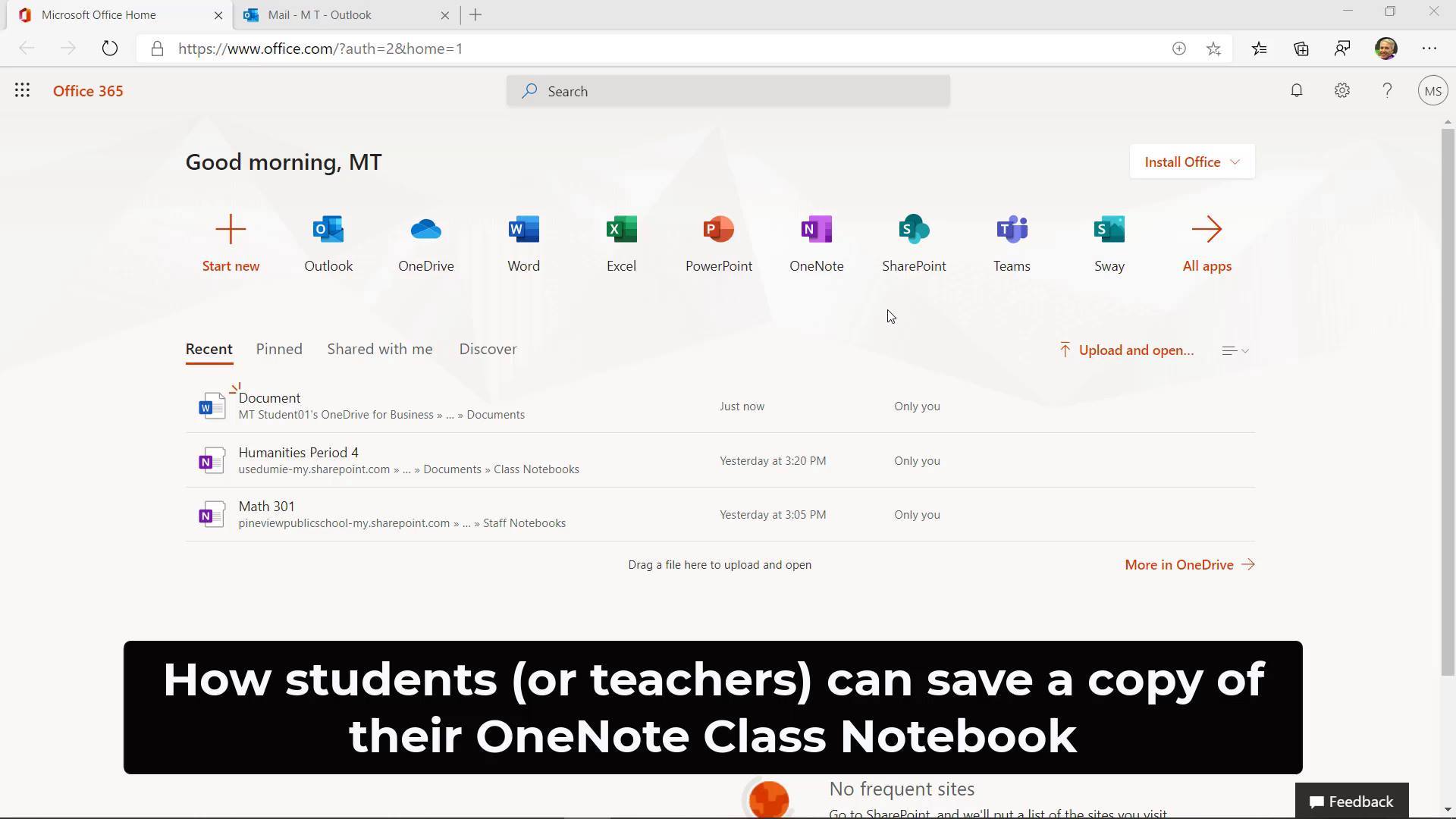Open the browser feedback icon
The width and height of the screenshot is (1456, 819).
[x=1342, y=49]
